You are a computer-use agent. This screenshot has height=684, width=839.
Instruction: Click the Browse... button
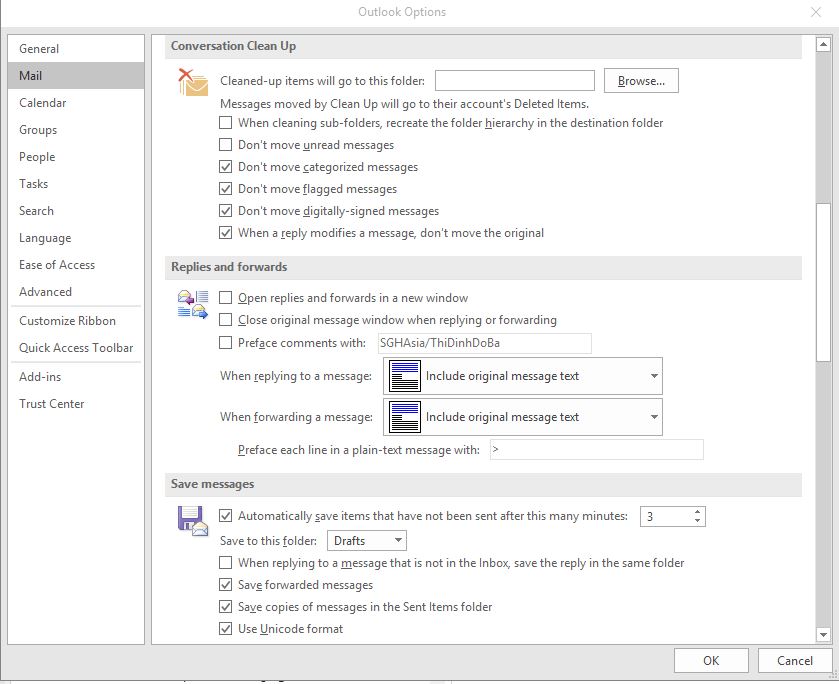pos(641,81)
